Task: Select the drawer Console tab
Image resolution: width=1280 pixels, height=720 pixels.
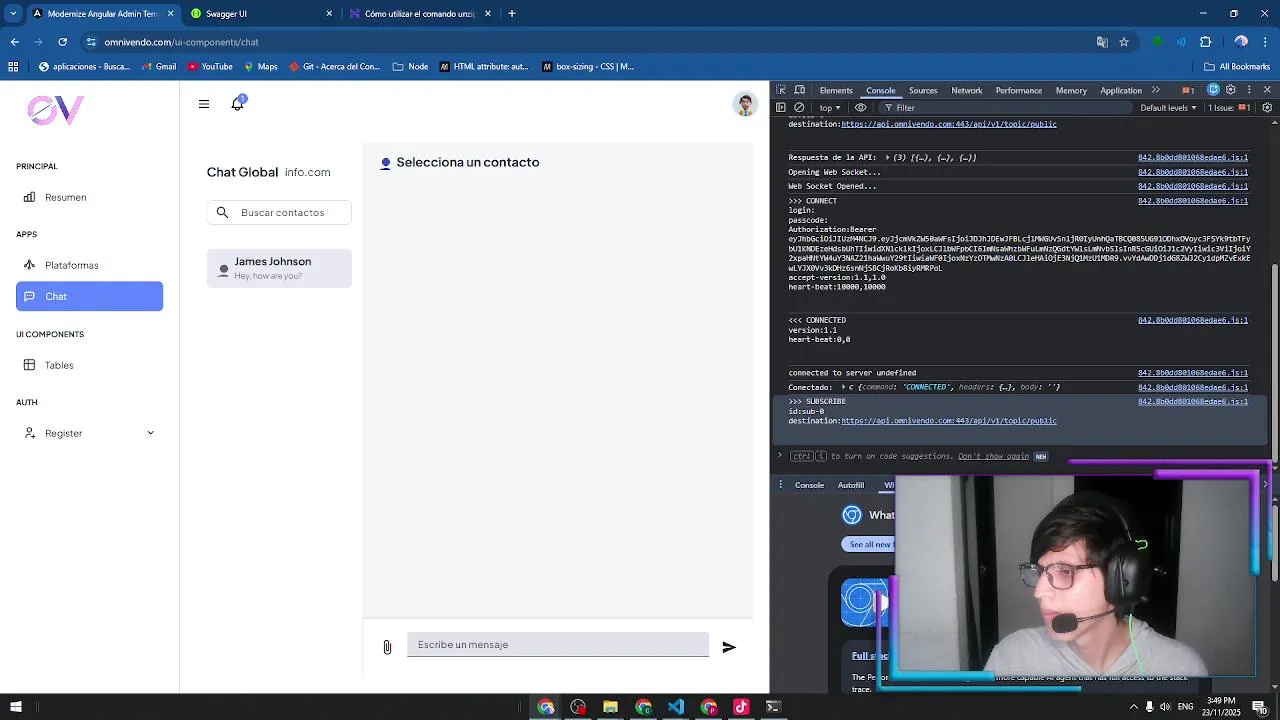Action: tap(809, 485)
